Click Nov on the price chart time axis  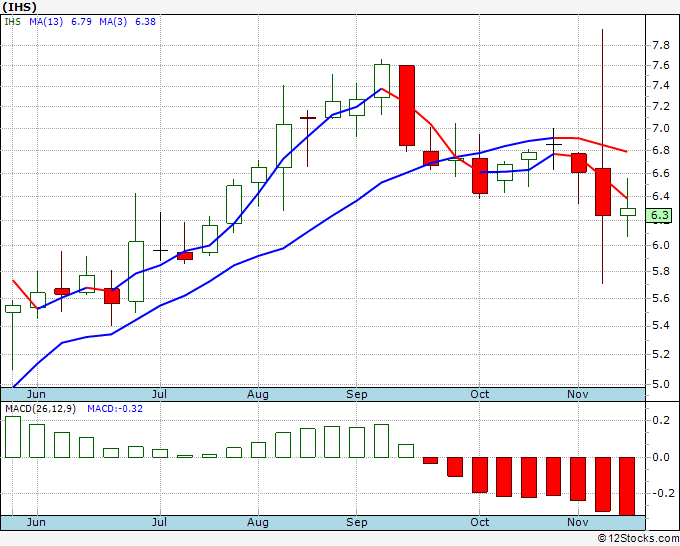(x=578, y=394)
